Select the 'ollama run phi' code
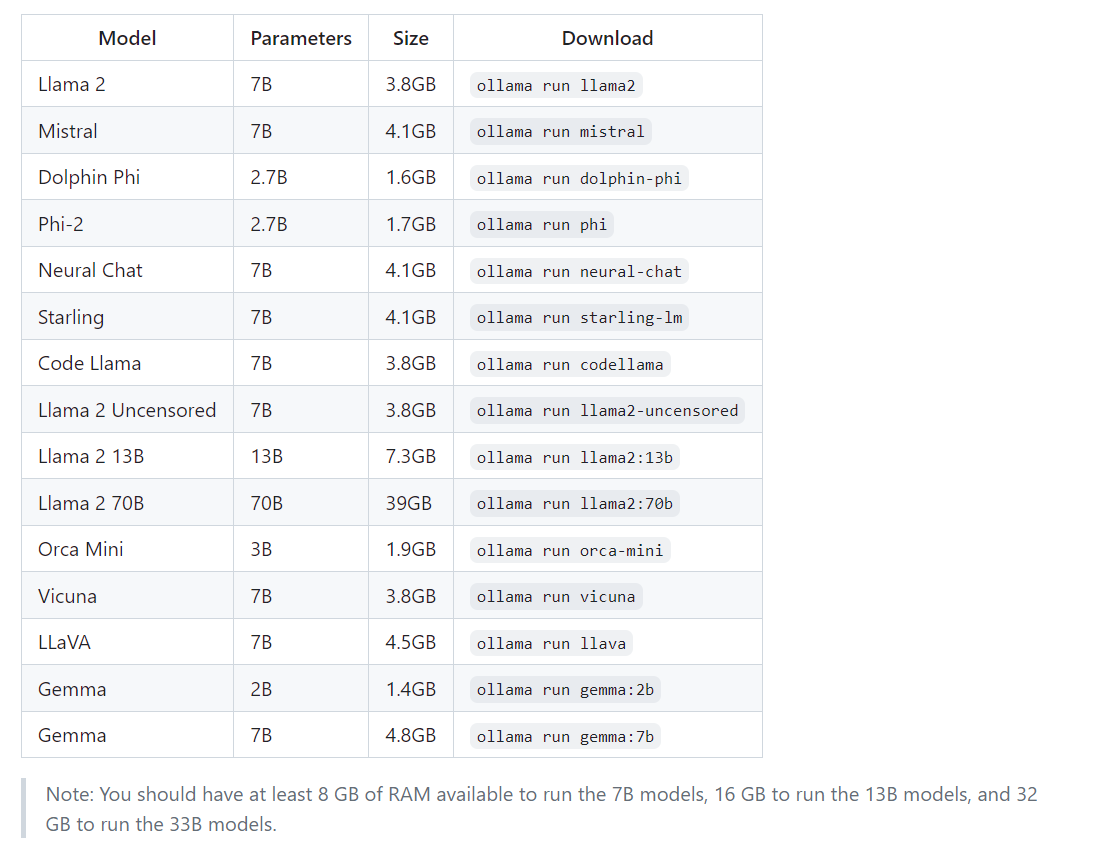The width and height of the screenshot is (1095, 863). pos(541,224)
